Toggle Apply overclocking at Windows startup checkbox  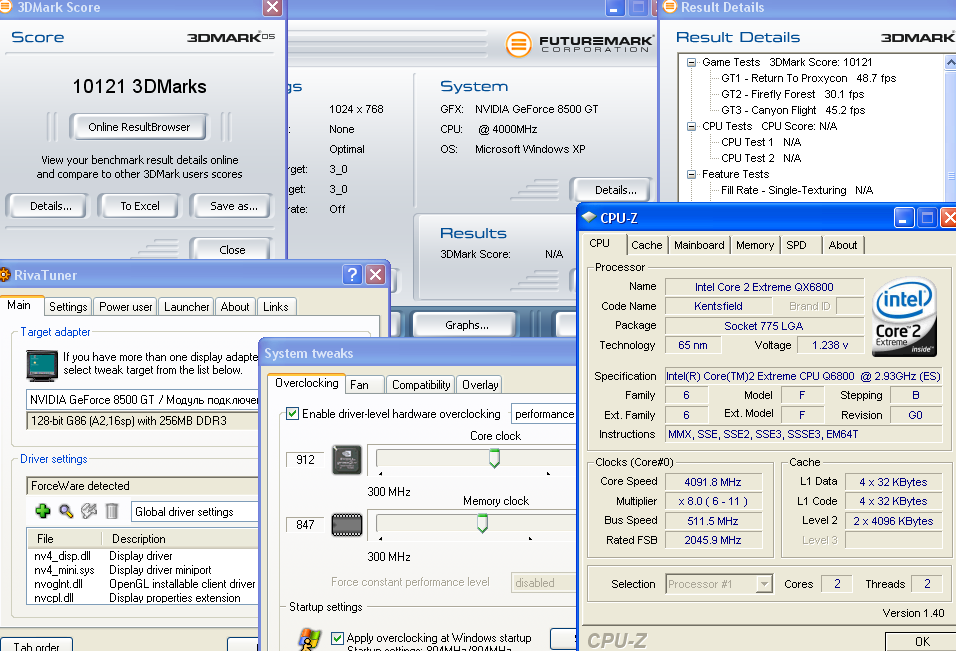tap(337, 638)
